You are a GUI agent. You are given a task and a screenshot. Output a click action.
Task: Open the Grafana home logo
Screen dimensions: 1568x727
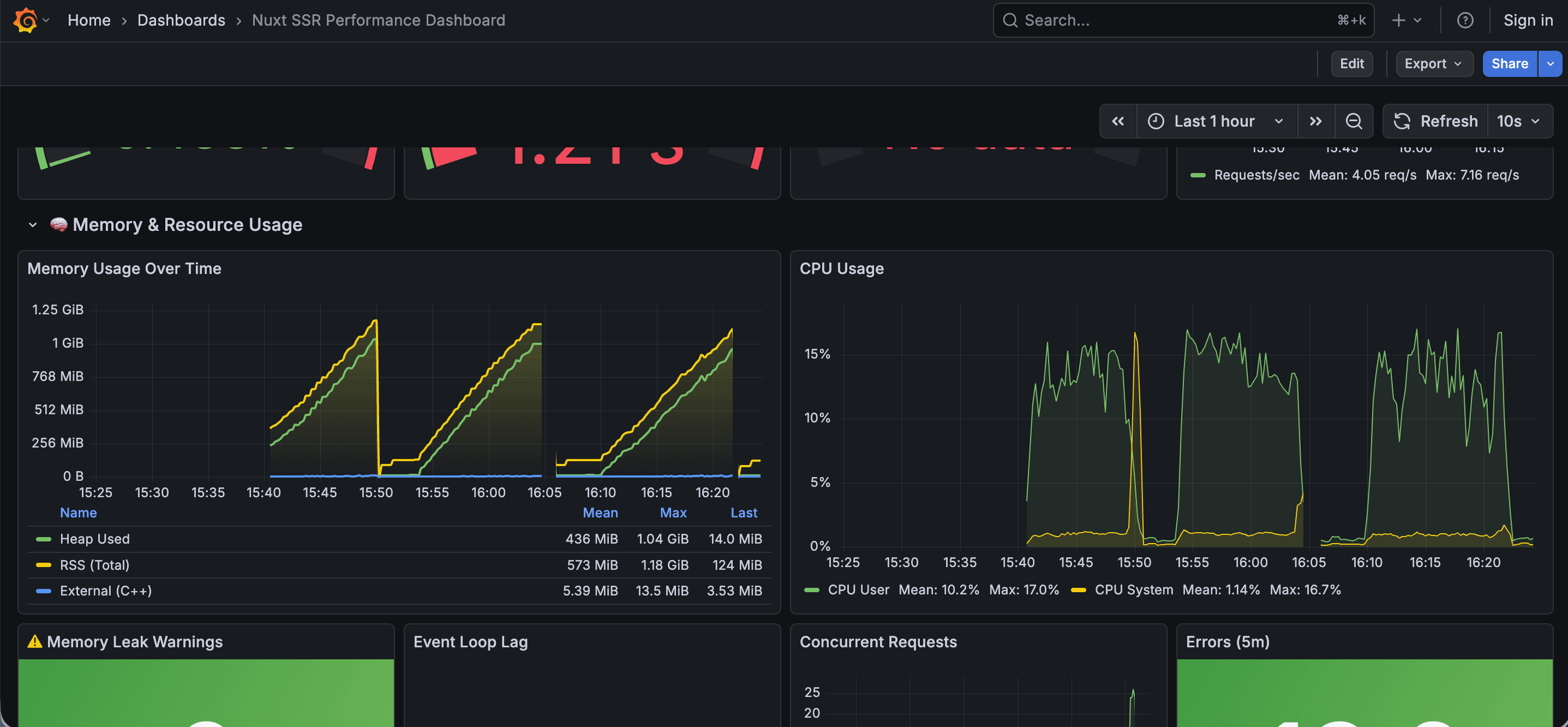[x=26, y=20]
